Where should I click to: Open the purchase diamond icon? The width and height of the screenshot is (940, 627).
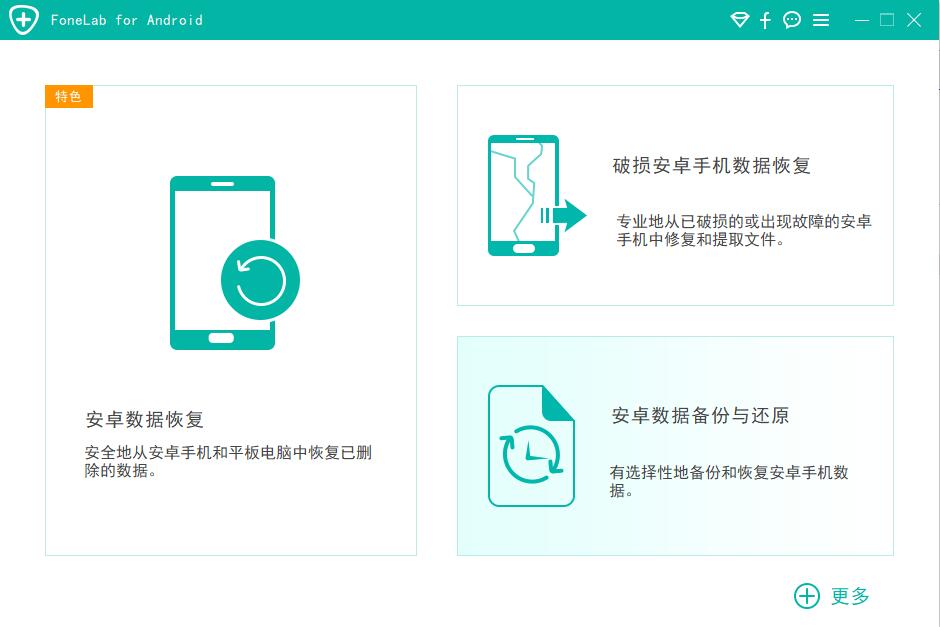click(740, 20)
